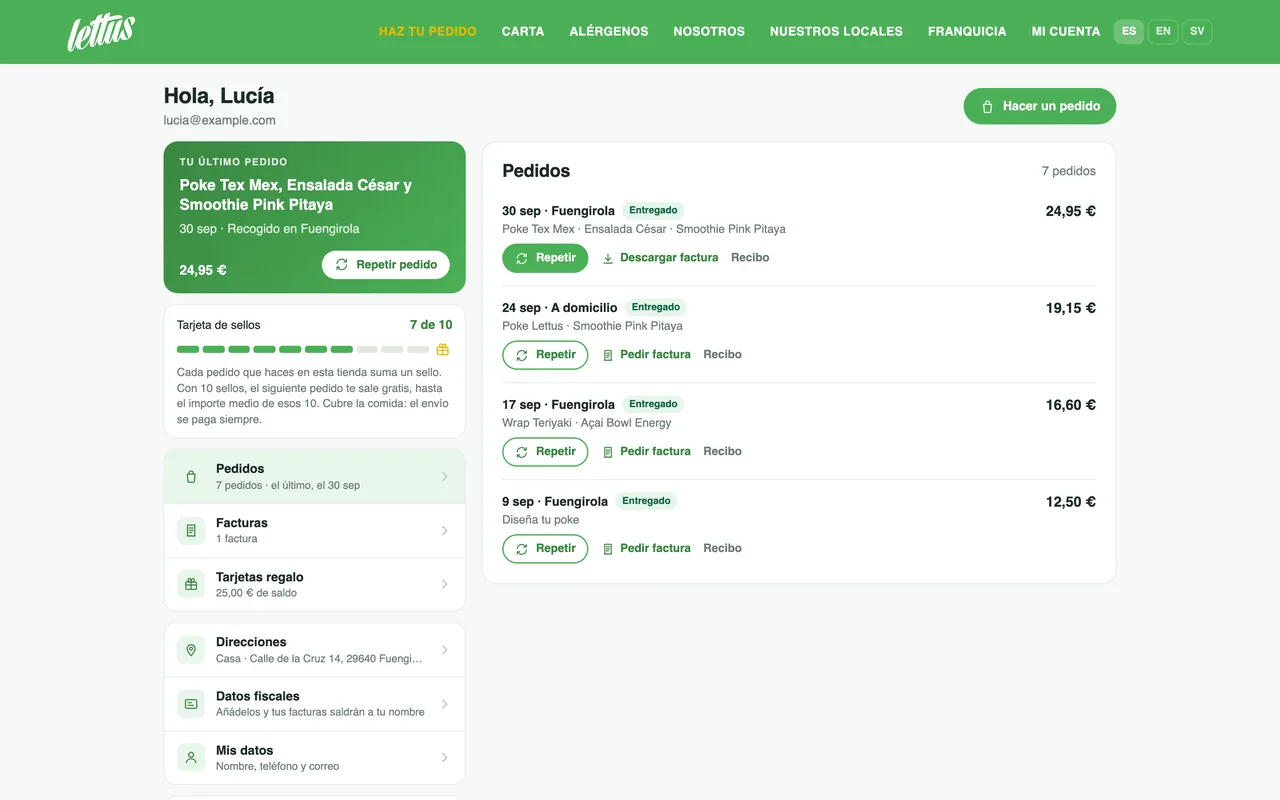This screenshot has width=1280, height=800.
Task: Open Mis datos via its chevron
Action: [x=445, y=758]
